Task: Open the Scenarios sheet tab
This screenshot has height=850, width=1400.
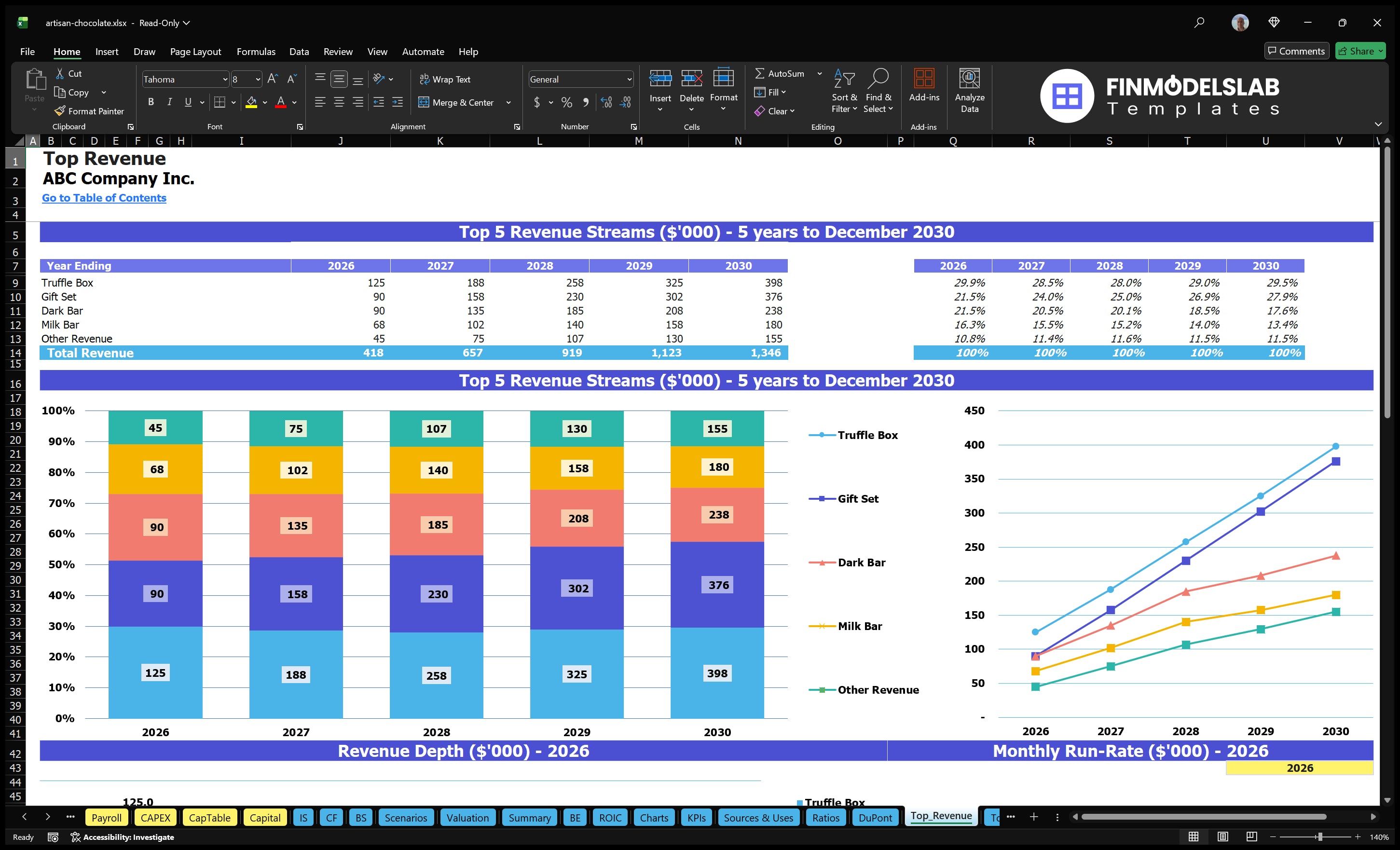Action: (x=405, y=818)
